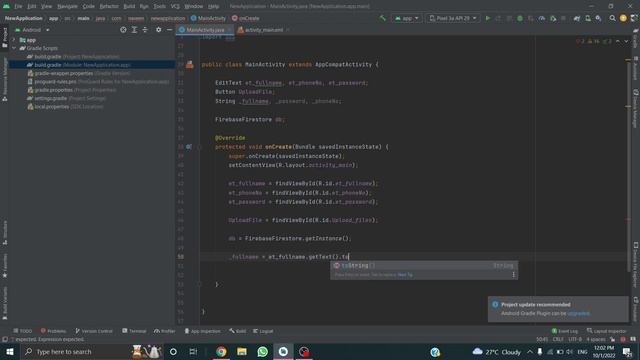Image resolution: width=640 pixels, height=360 pixels.
Task: Open the Pixel 3a API 29 device dropdown
Action: click(453, 18)
